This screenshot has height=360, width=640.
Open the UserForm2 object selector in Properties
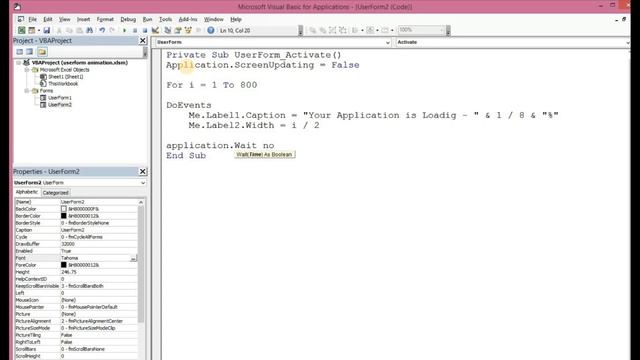pos(143,183)
